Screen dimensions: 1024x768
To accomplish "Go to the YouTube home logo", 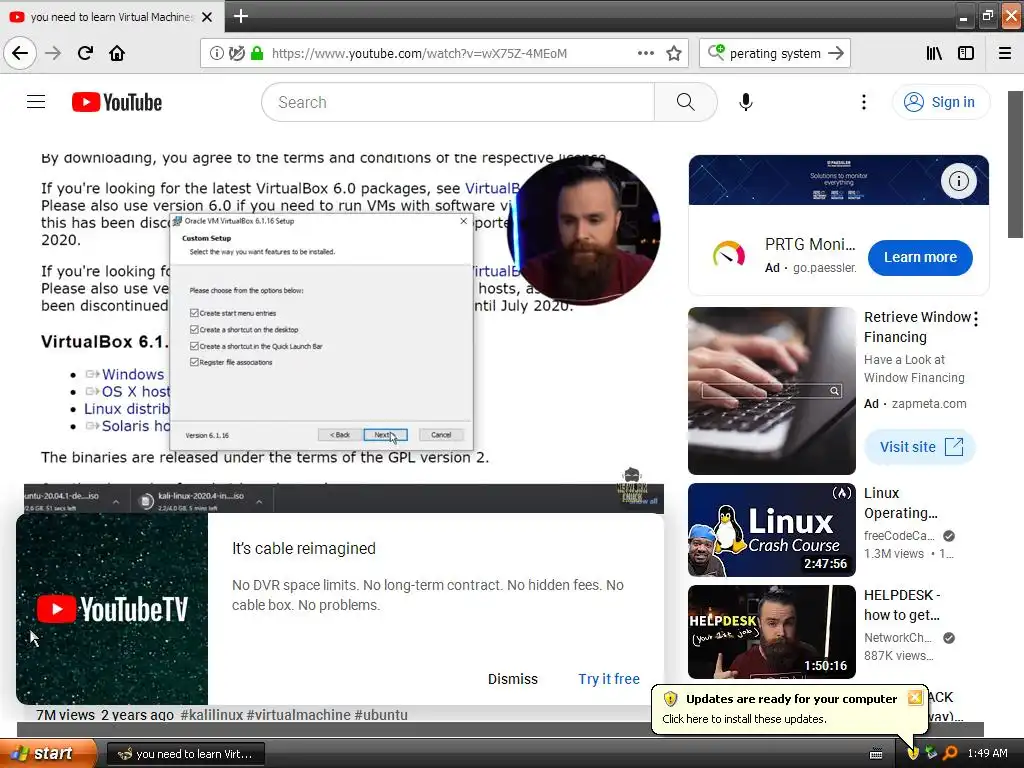I will [x=117, y=102].
